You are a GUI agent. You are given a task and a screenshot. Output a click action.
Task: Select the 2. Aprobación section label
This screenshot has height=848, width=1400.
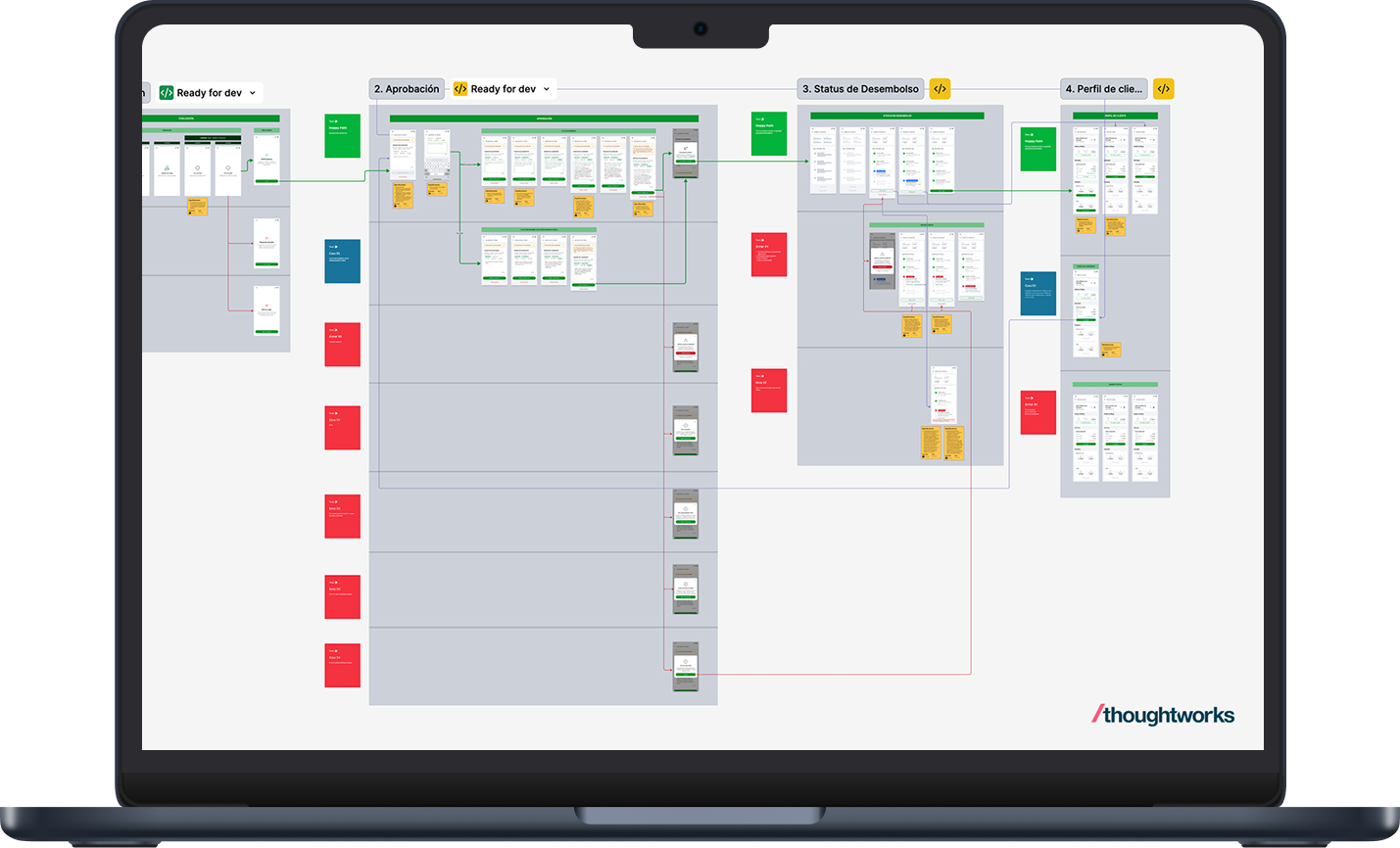(407, 89)
